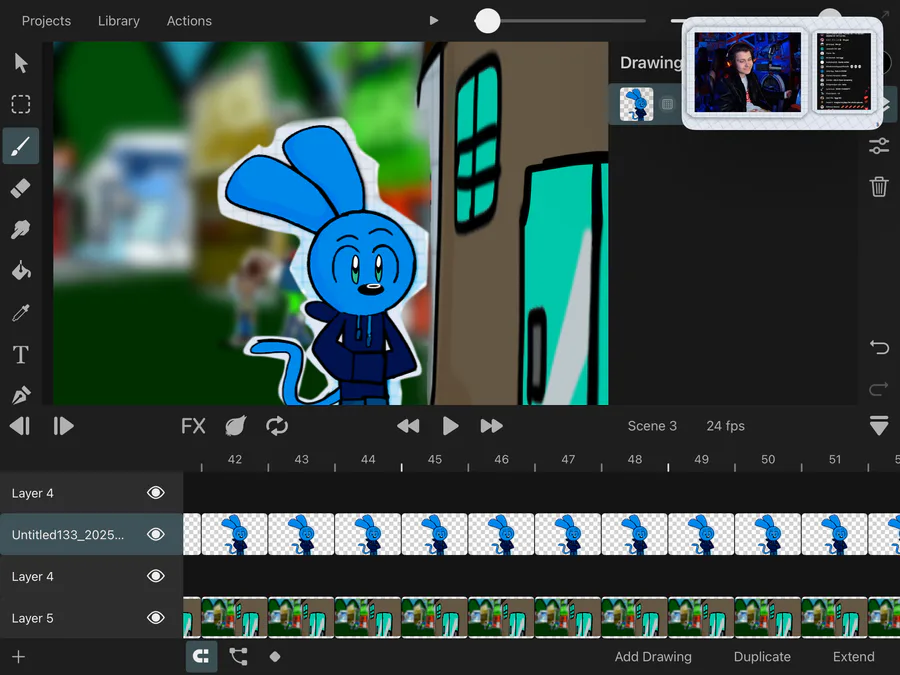Viewport: 900px width, 675px height.
Task: Change the 24 fps frame rate
Action: pyautogui.click(x=726, y=426)
